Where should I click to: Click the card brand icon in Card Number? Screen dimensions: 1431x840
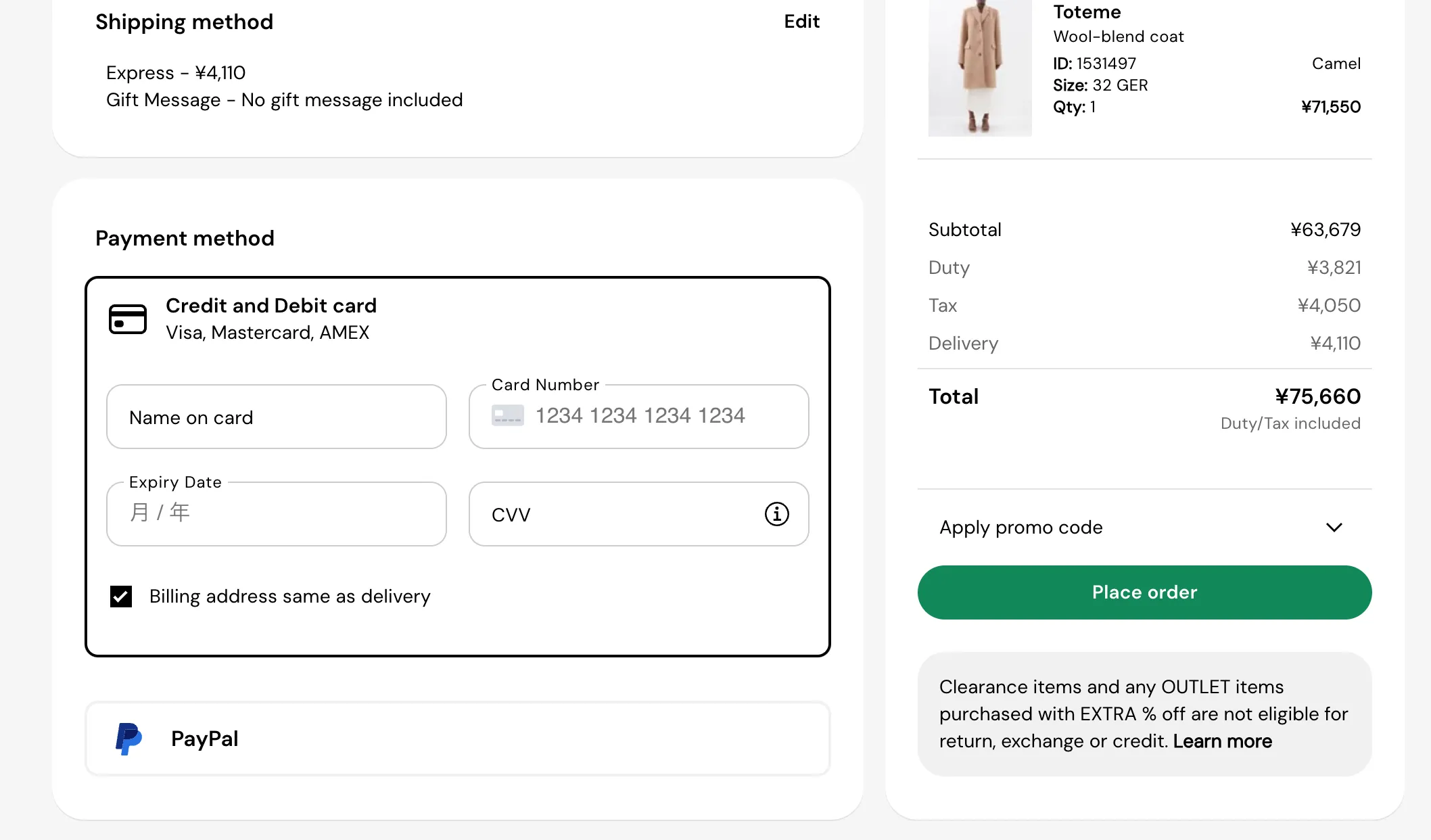coord(508,415)
